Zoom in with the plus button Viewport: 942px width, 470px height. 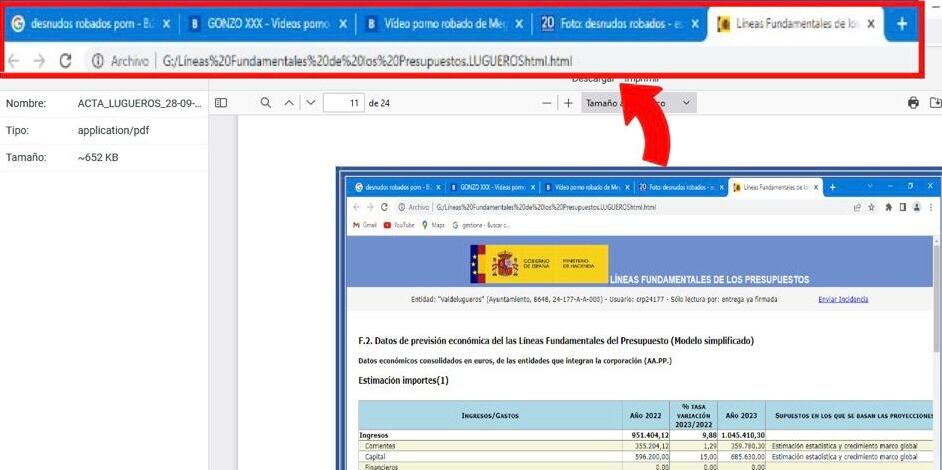(x=568, y=103)
